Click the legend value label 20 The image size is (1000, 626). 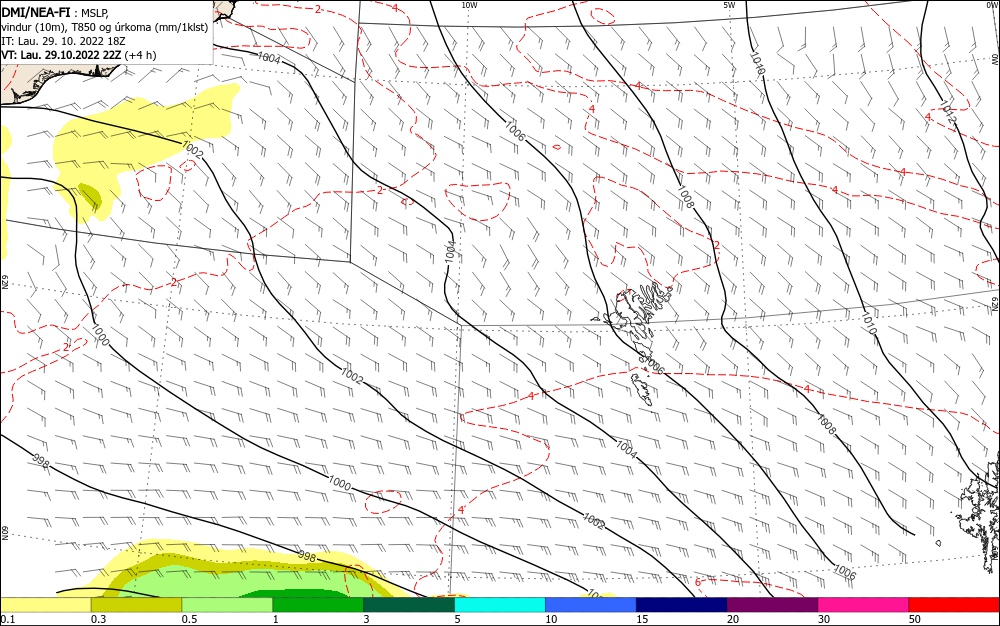(733, 619)
